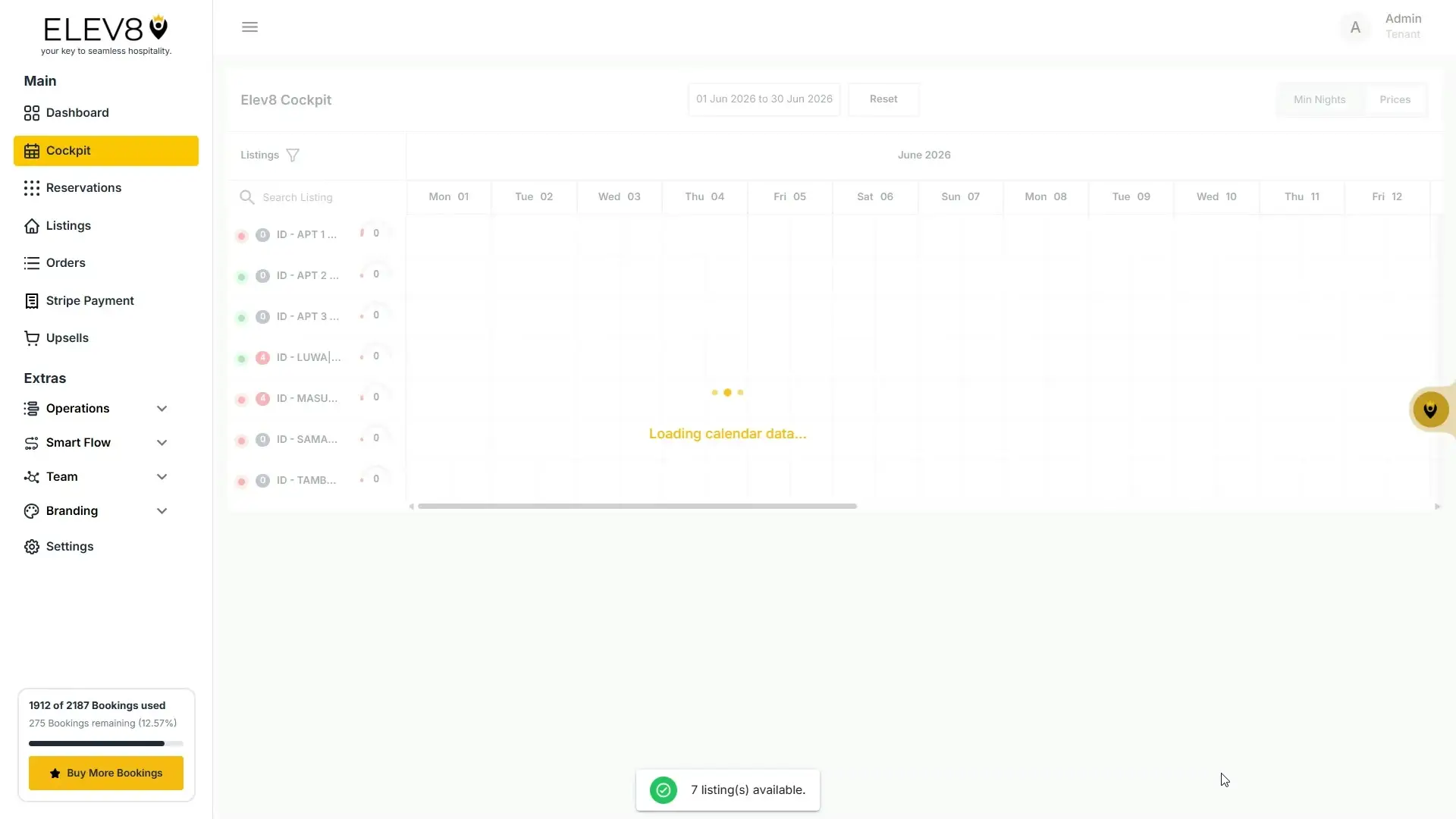The width and height of the screenshot is (1456, 819).
Task: Click the Listings house icon
Action: pos(31,226)
